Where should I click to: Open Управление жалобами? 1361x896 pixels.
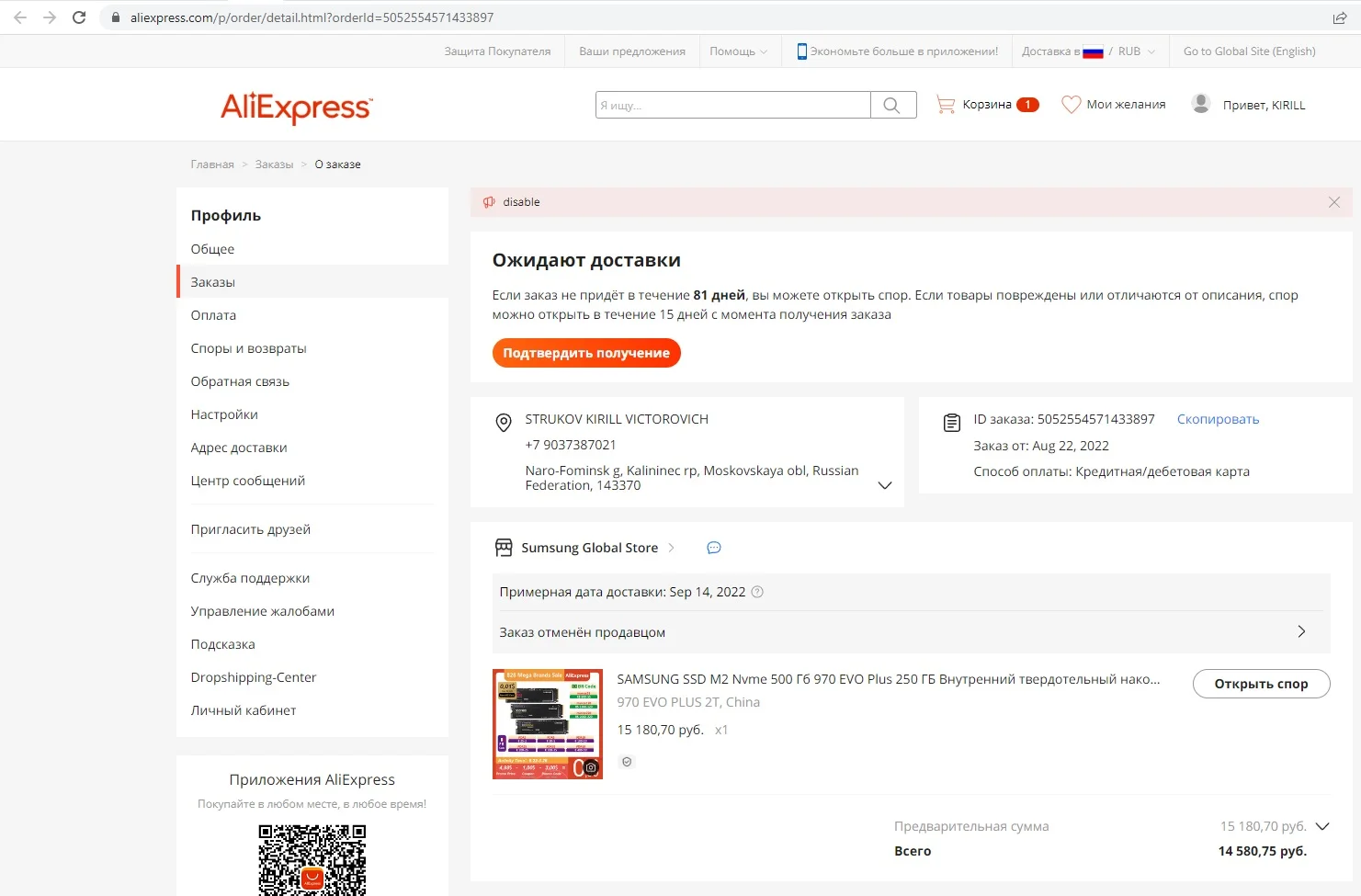click(262, 611)
